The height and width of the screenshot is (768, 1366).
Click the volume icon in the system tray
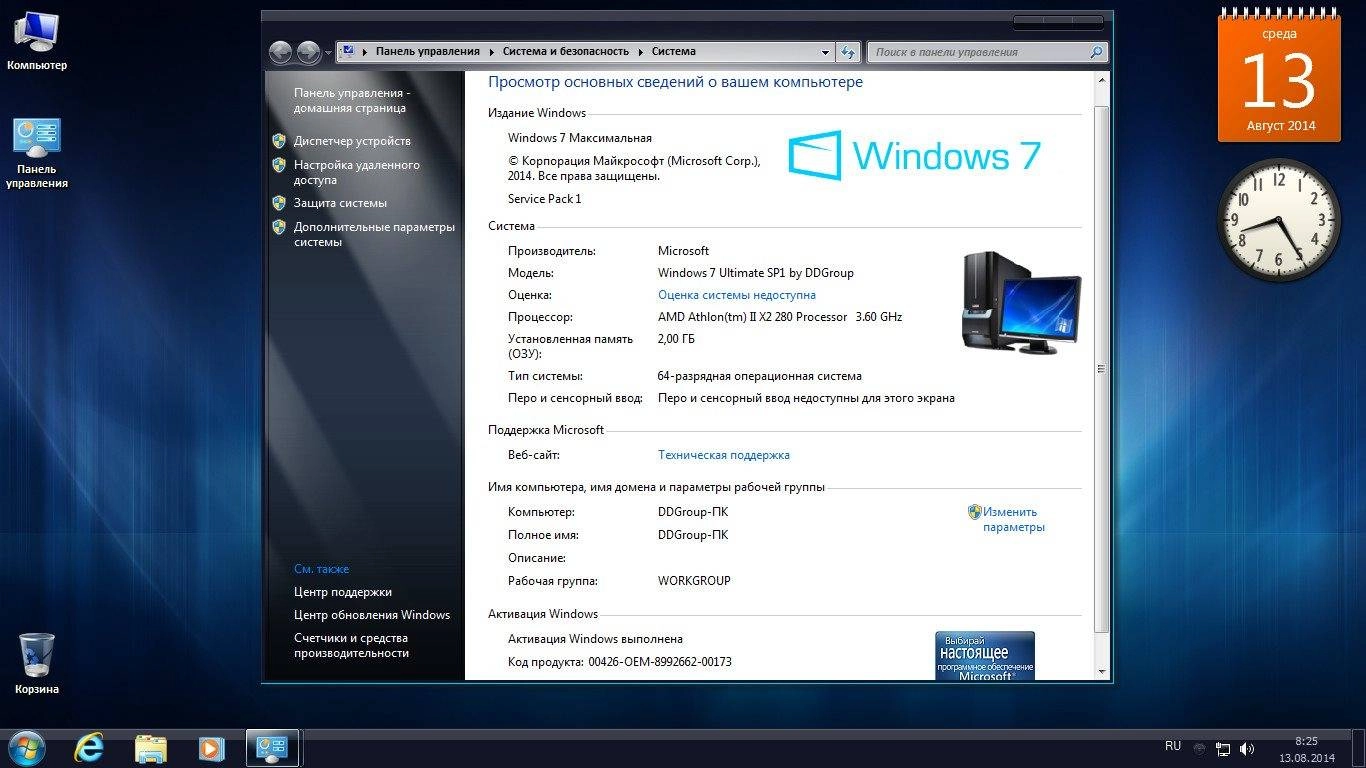coord(1247,747)
